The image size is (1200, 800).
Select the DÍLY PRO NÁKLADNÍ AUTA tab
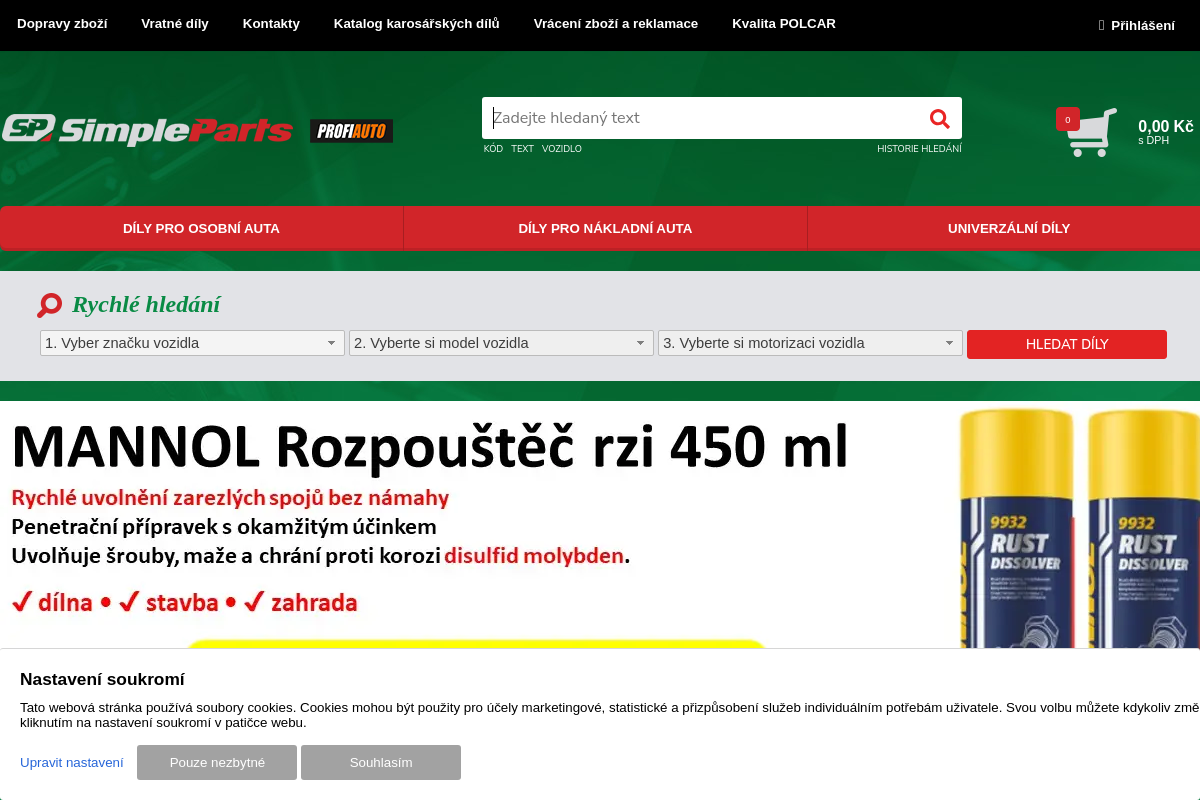pos(604,228)
